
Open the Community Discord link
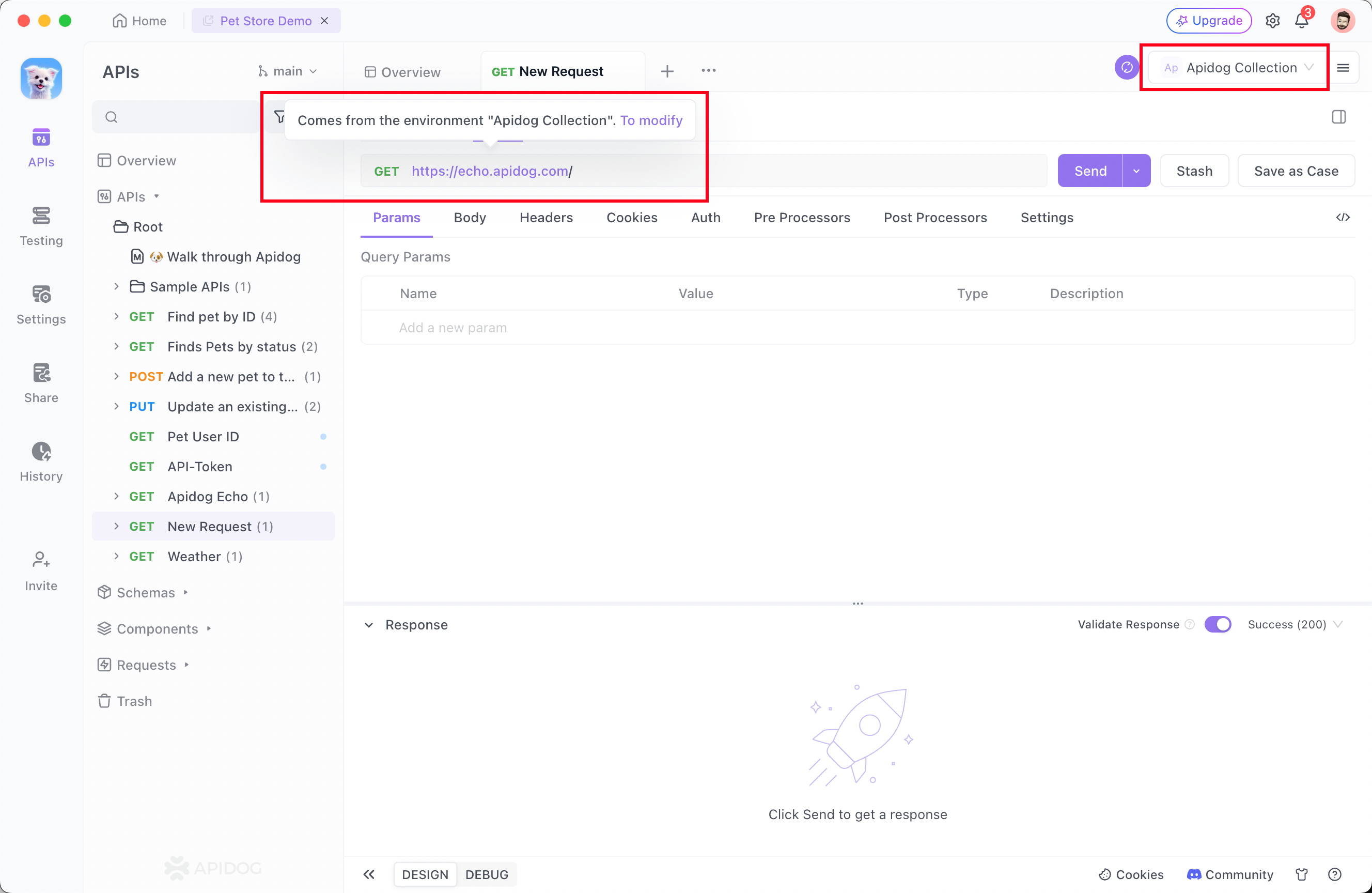tap(1229, 874)
